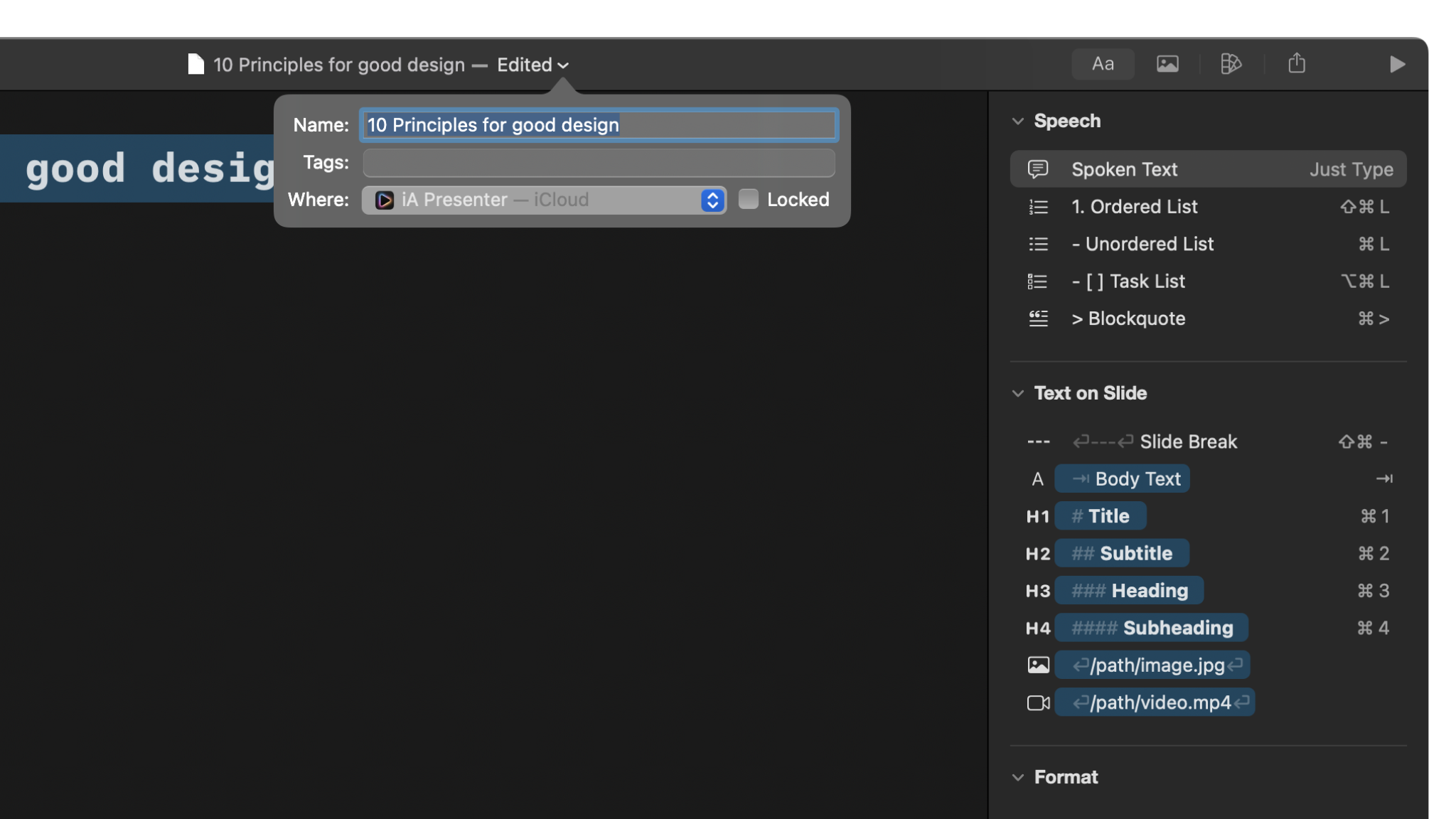Click the video camera icon beside /path/video.mp4
Image resolution: width=1456 pixels, height=819 pixels.
coord(1037,702)
